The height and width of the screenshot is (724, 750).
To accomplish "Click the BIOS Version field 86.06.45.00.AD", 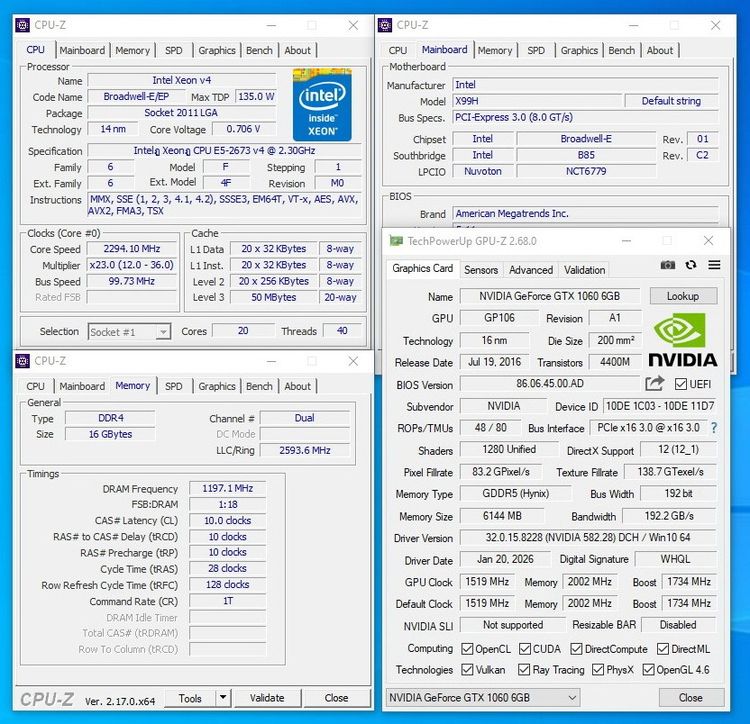I will (550, 384).
